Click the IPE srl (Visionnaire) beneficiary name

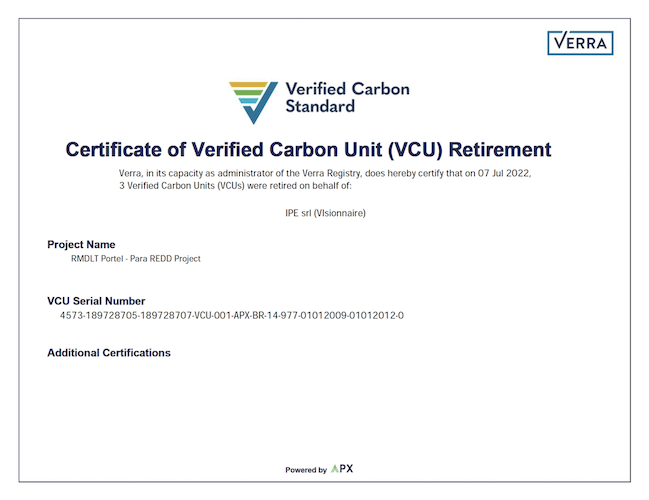coord(325,213)
